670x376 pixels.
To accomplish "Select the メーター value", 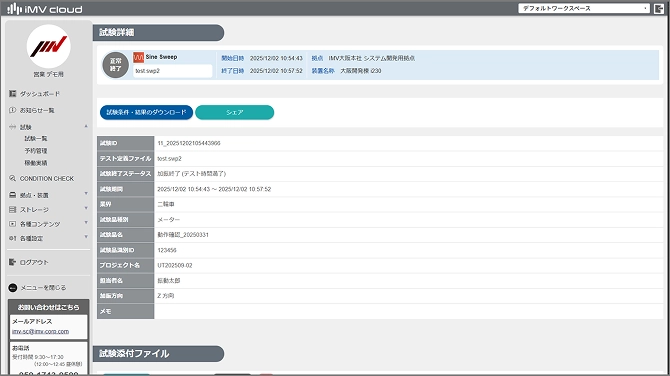I will 168,220.
